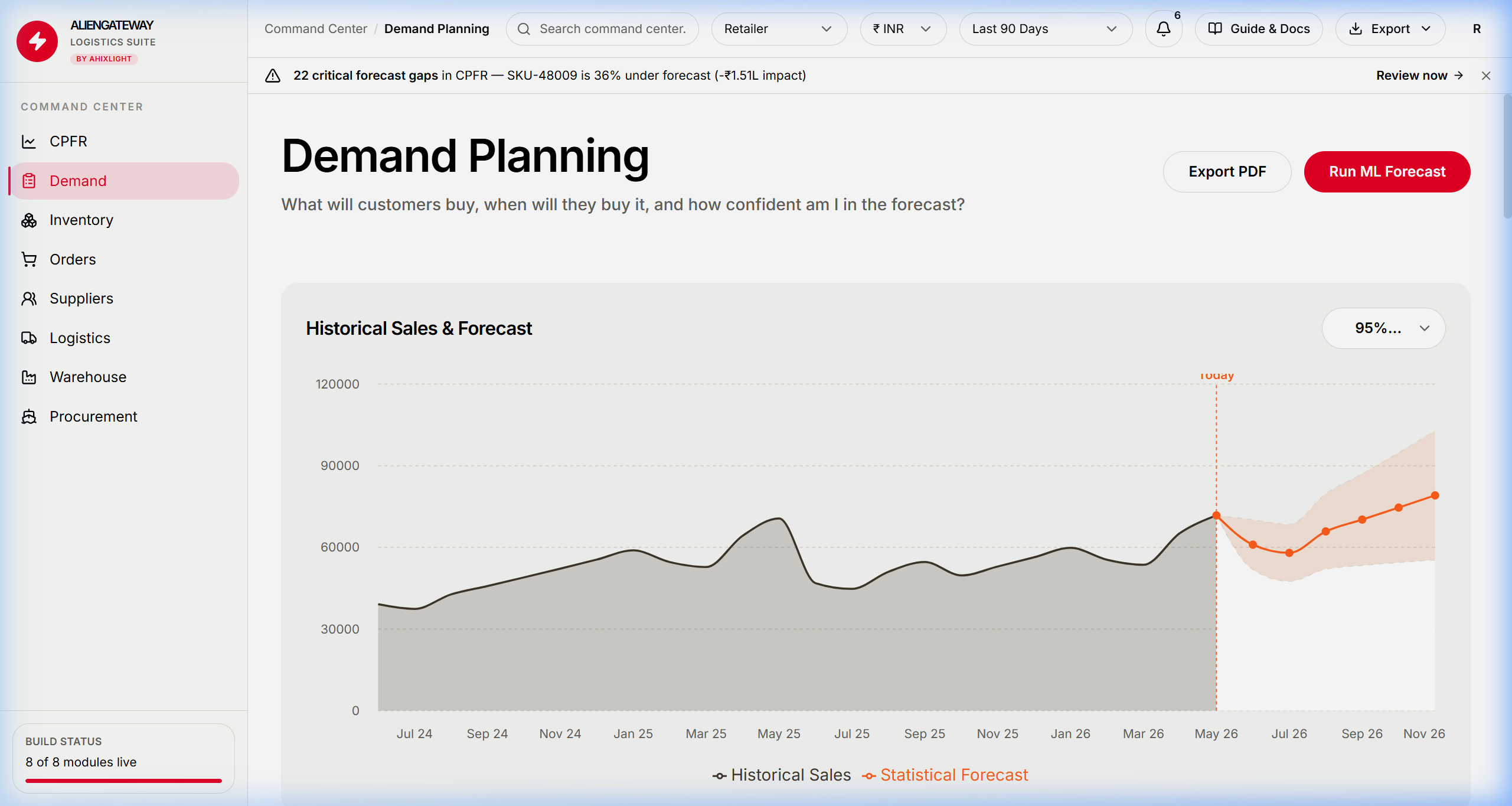Click the Demand clipboard icon in sidebar

click(x=29, y=181)
